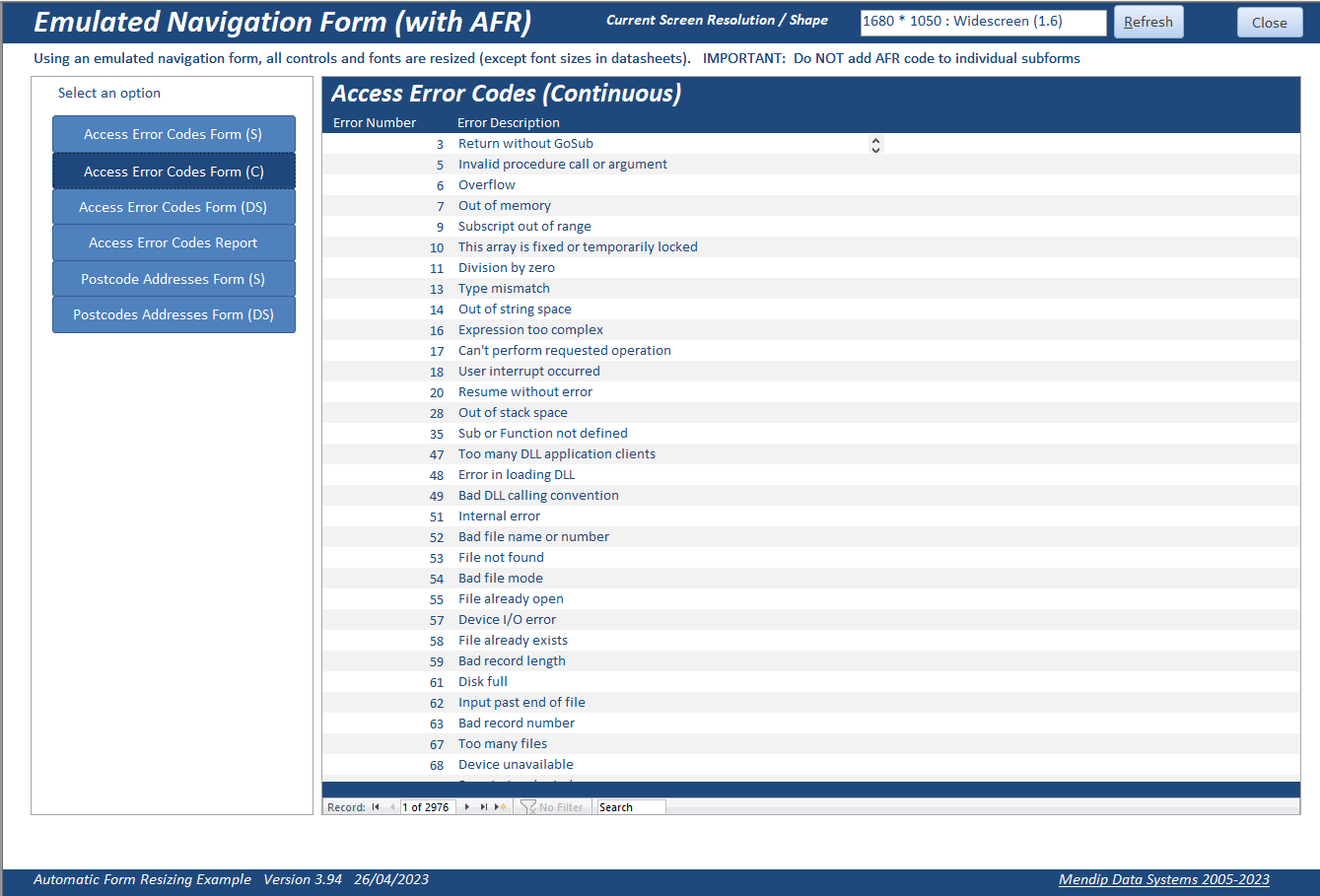Go to previous record arrow
The image size is (1320, 896).
(x=392, y=807)
